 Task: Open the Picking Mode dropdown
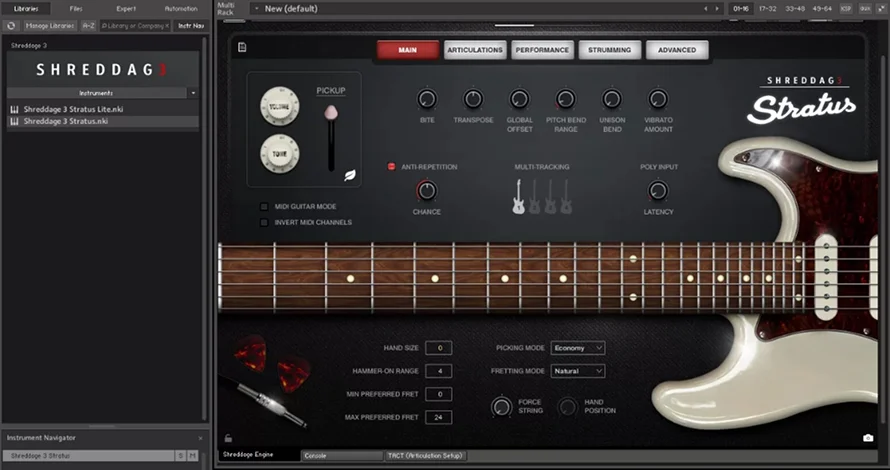(578, 348)
